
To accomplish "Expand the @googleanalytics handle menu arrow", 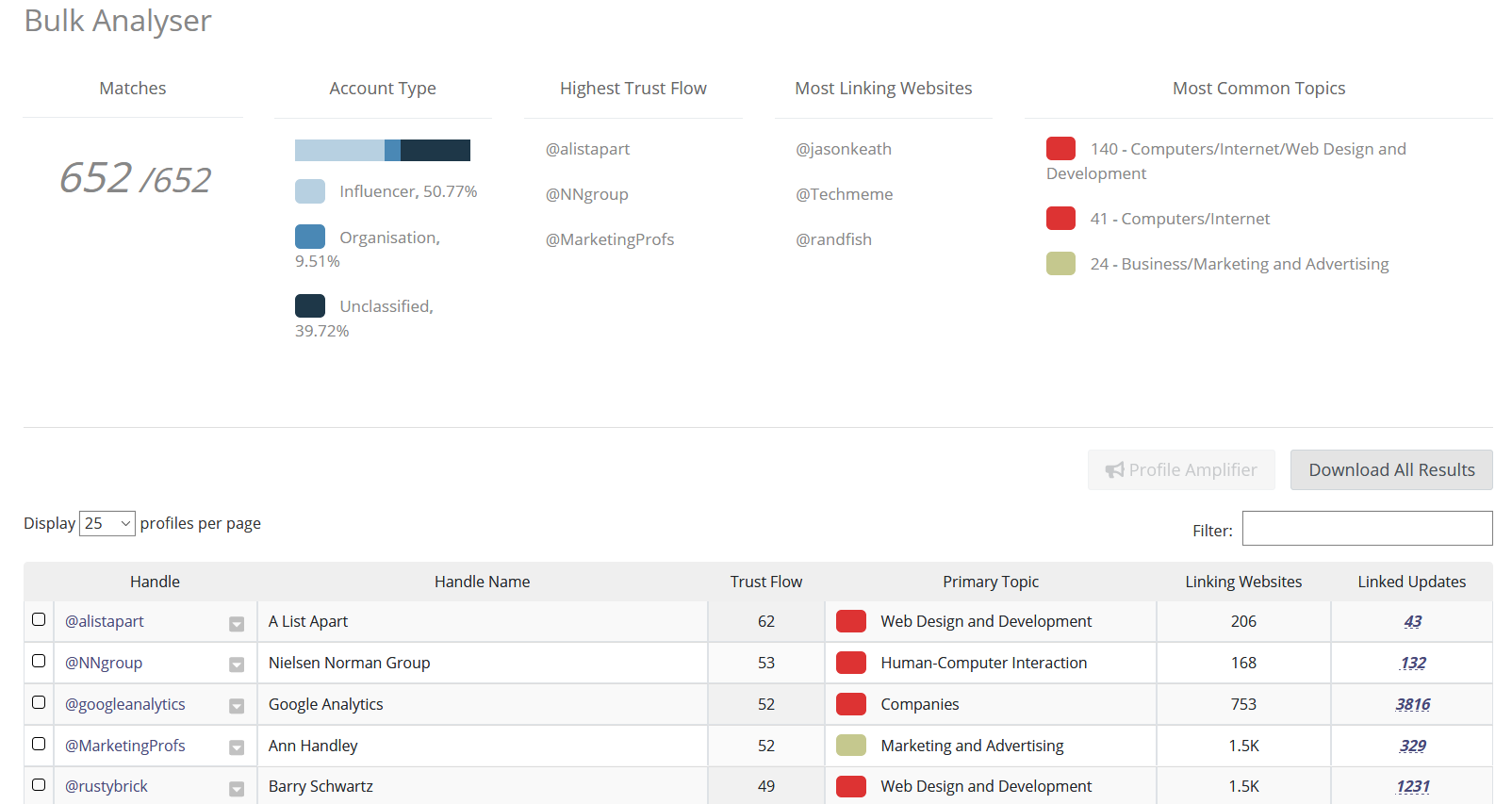I will 237,707.
